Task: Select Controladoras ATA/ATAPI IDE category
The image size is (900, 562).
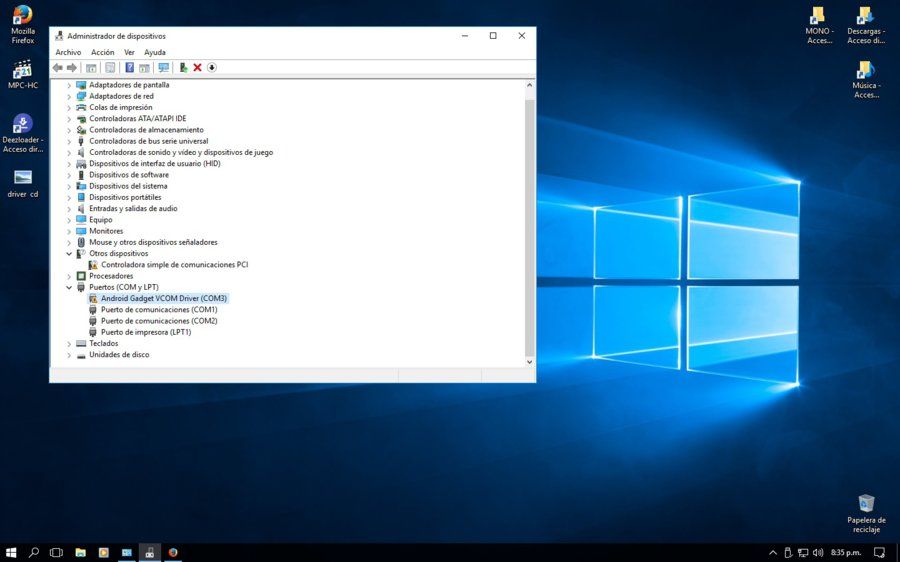Action: (138, 119)
